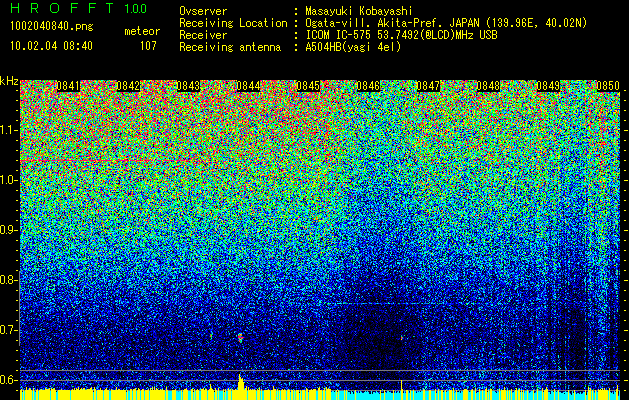The height and width of the screenshot is (400, 629).
Task: Click the 0.9 kHz axis label
Action: click(x=8, y=230)
